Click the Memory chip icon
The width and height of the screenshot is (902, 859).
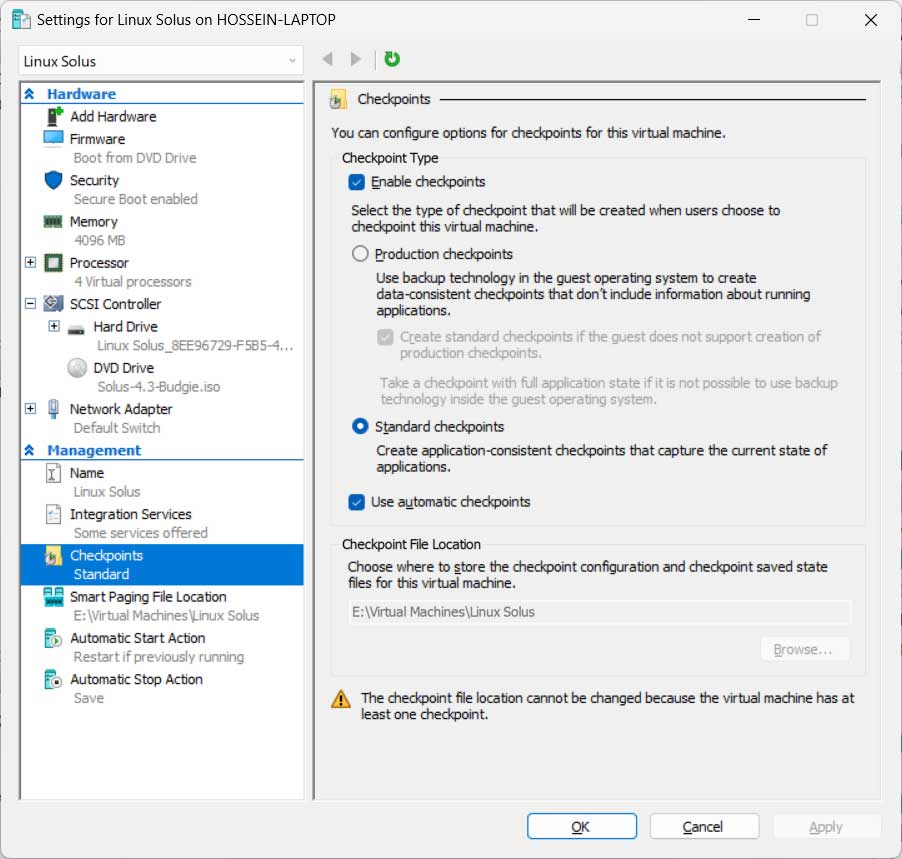53,222
